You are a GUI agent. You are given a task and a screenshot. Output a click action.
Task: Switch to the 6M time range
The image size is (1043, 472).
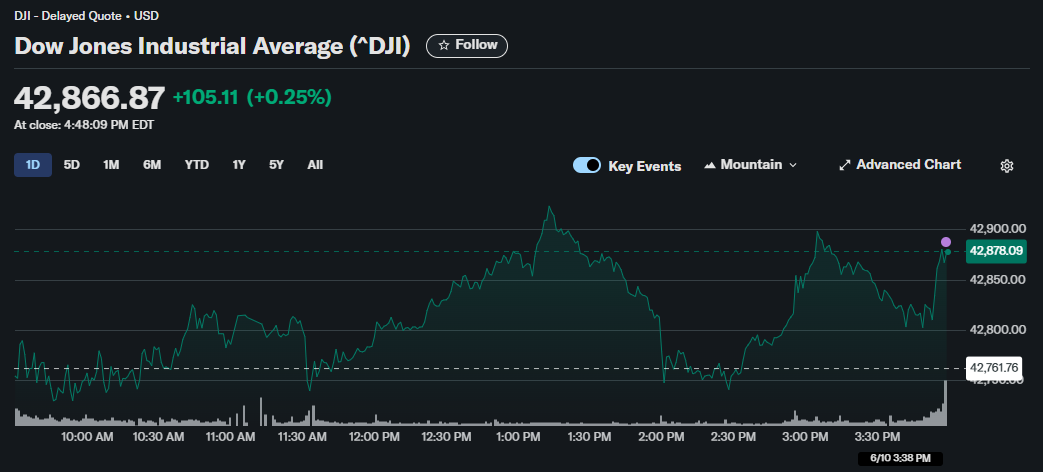(x=152, y=165)
